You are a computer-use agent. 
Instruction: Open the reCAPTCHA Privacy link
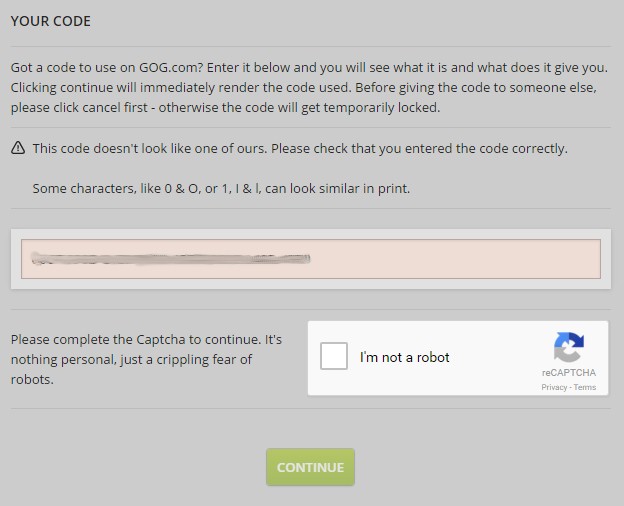pos(554,387)
